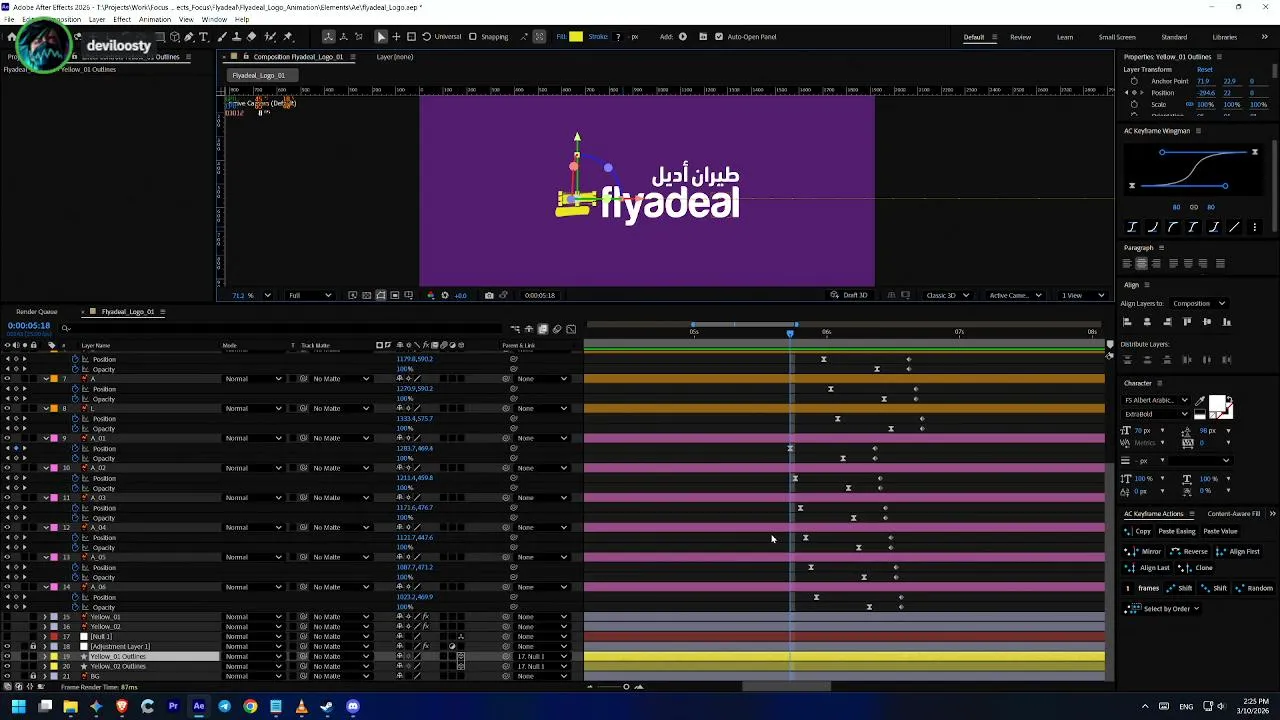Open the FS Albert Arabic font dropdown

(x=1155, y=400)
